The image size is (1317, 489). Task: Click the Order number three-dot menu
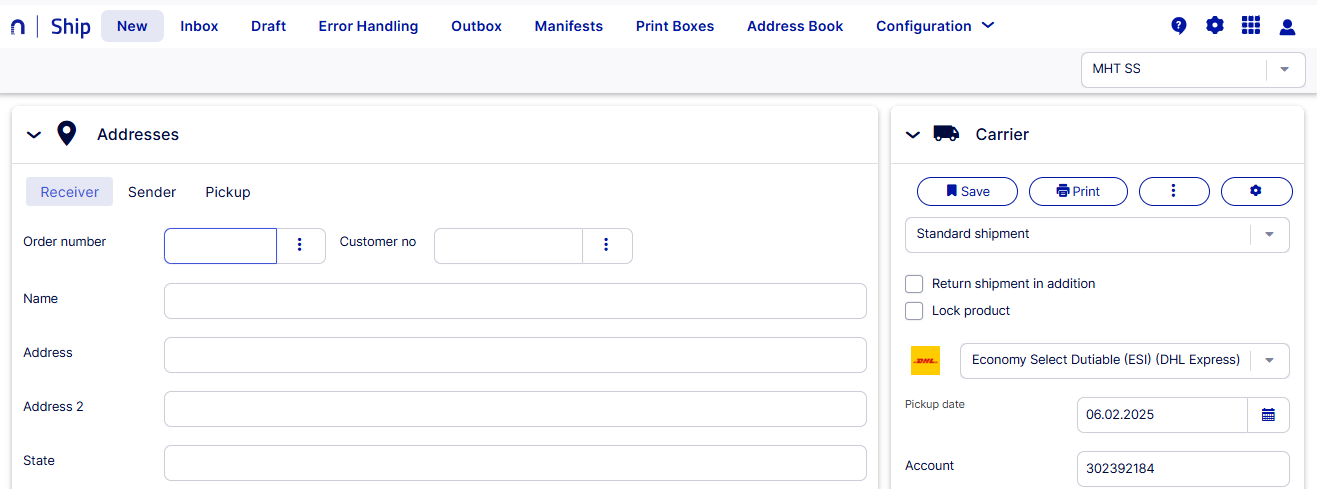[x=300, y=245]
